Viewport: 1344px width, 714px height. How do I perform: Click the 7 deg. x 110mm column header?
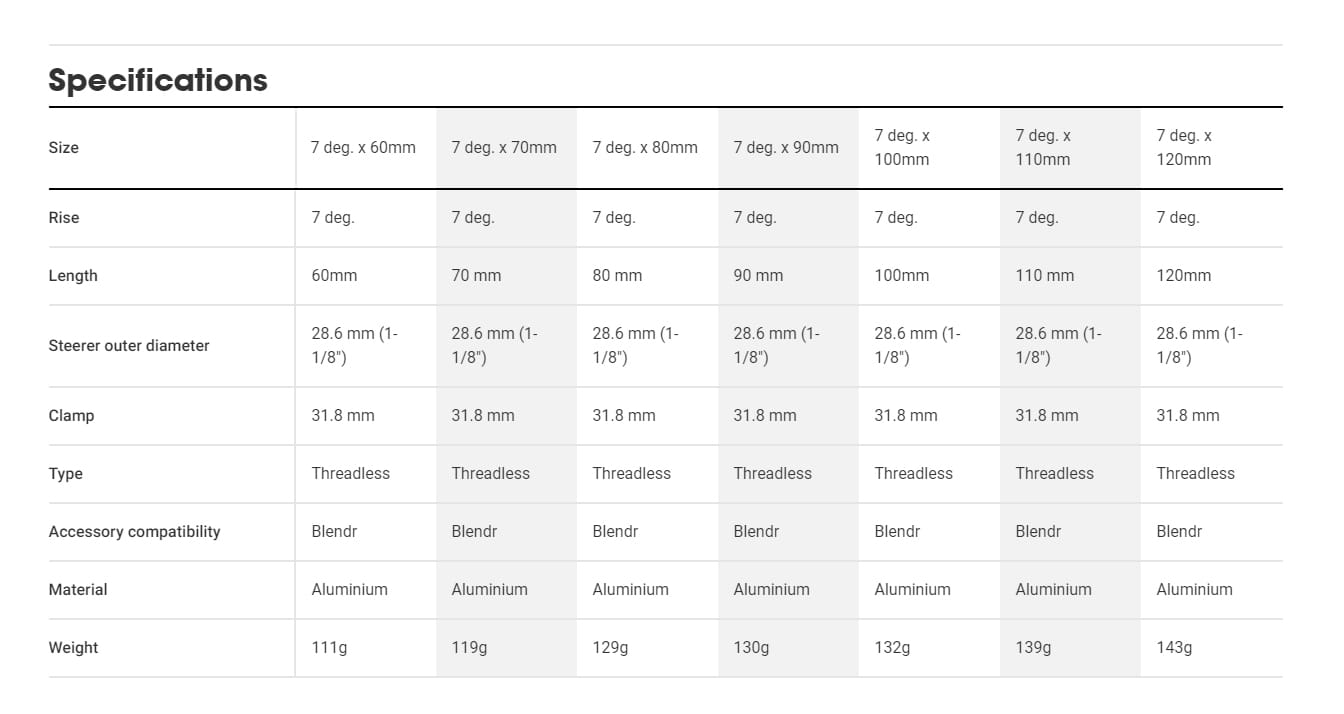(1043, 148)
